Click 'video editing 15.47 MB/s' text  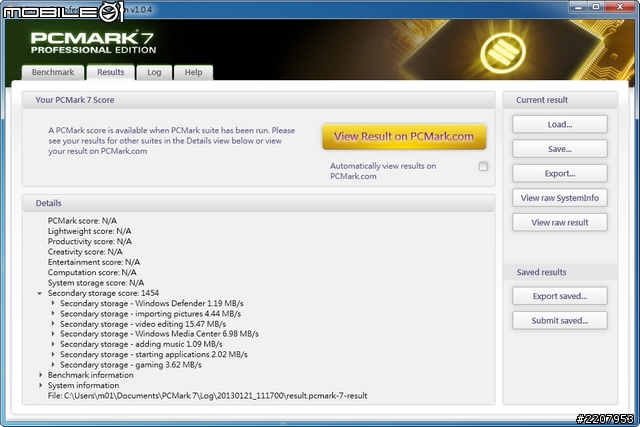(180, 324)
